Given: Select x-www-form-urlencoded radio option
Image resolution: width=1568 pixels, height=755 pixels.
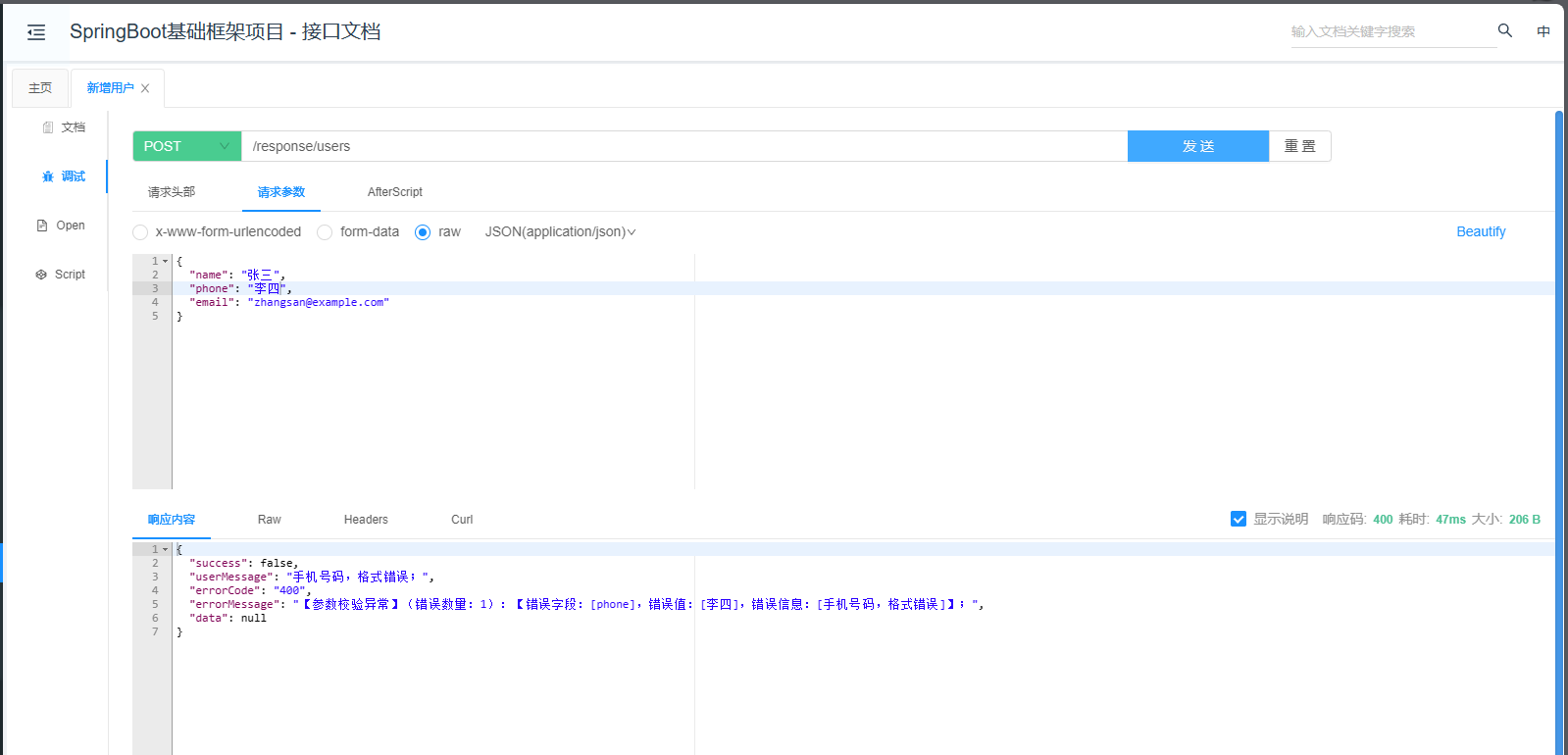Looking at the screenshot, I should click(x=140, y=232).
